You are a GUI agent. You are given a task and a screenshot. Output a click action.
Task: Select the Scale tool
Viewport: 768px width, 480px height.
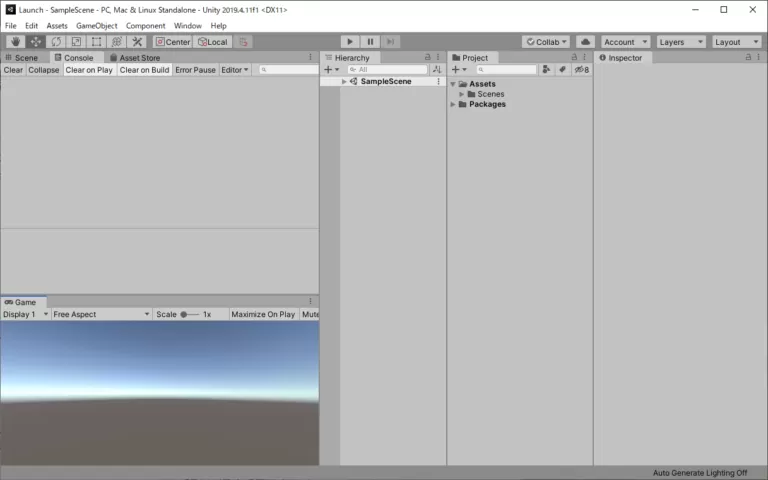pos(76,42)
